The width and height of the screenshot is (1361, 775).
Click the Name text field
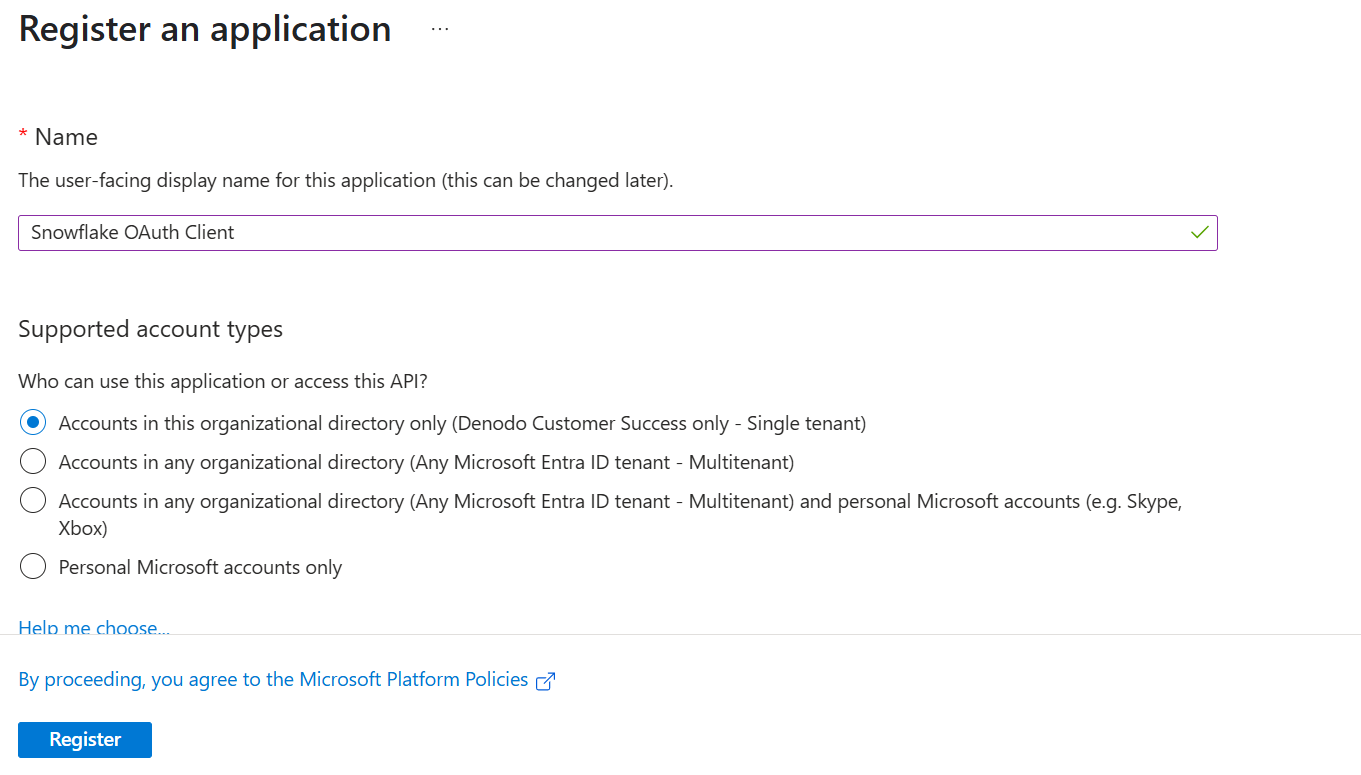tap(617, 232)
